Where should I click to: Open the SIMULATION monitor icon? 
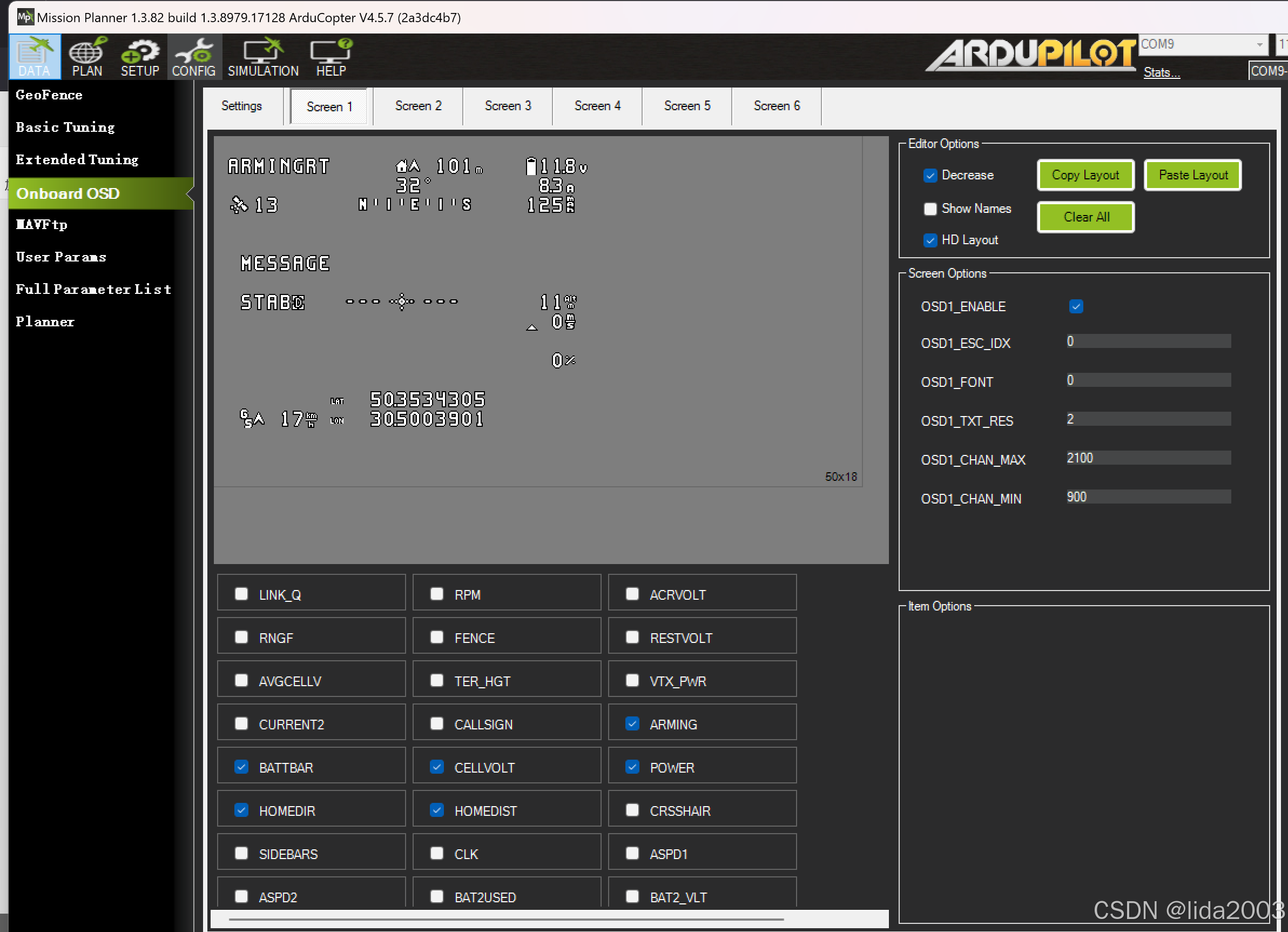263,57
